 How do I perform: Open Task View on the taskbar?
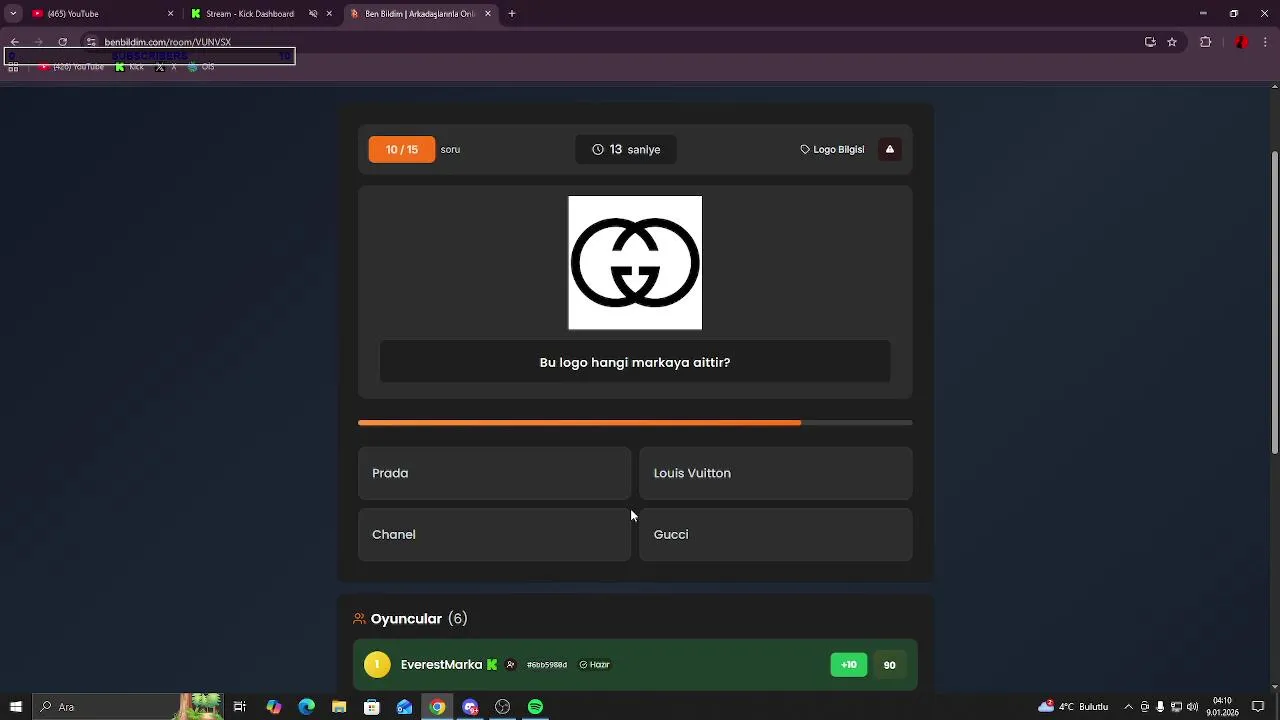[x=240, y=707]
